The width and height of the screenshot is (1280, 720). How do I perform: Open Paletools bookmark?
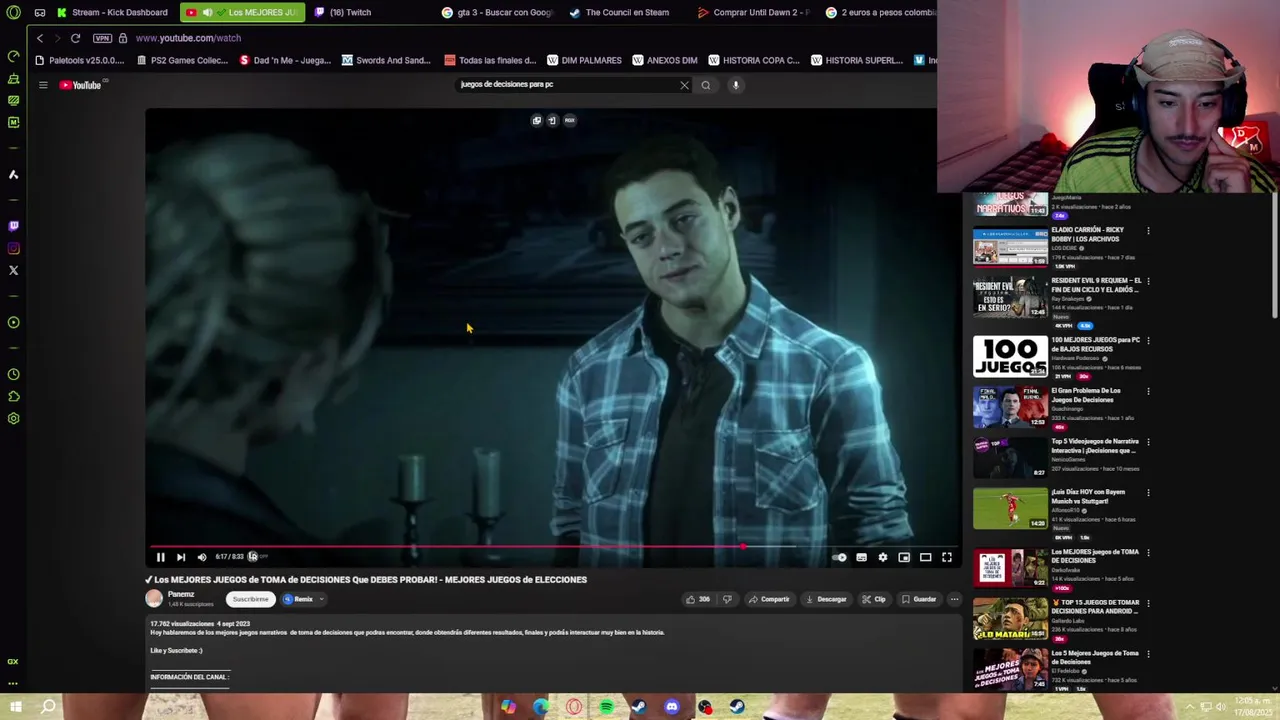(x=79, y=60)
